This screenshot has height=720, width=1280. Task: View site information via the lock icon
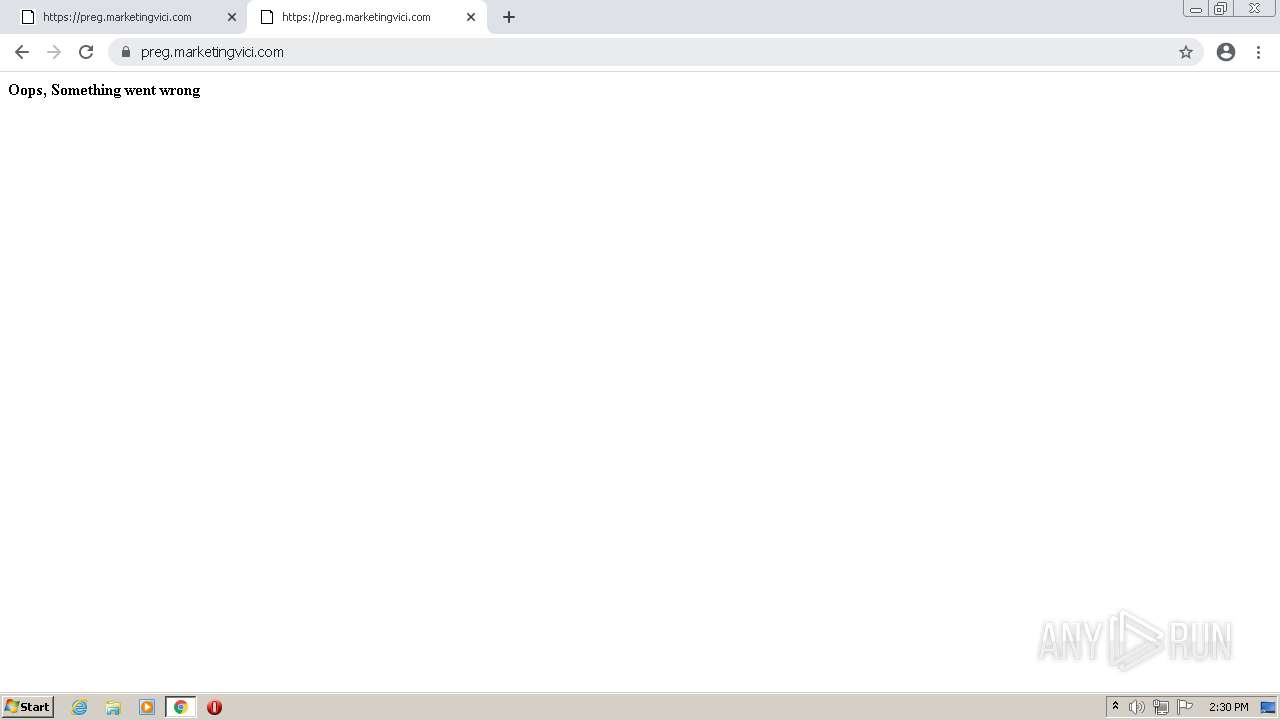click(x=126, y=52)
